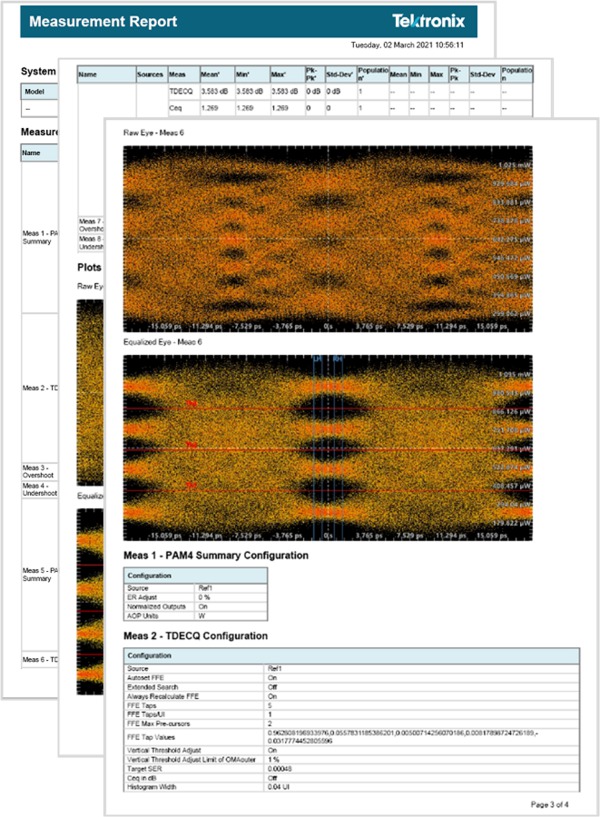Click the Always Recalculate FFE row label
This screenshot has height=817, width=600.
coord(163,697)
